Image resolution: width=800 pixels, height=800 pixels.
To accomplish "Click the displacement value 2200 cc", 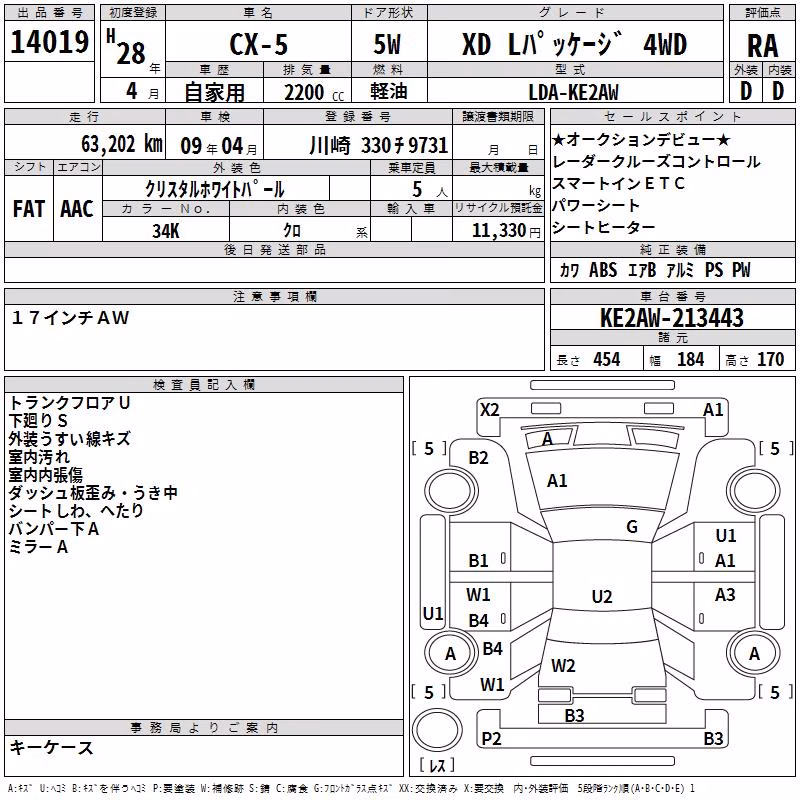I will coord(314,92).
